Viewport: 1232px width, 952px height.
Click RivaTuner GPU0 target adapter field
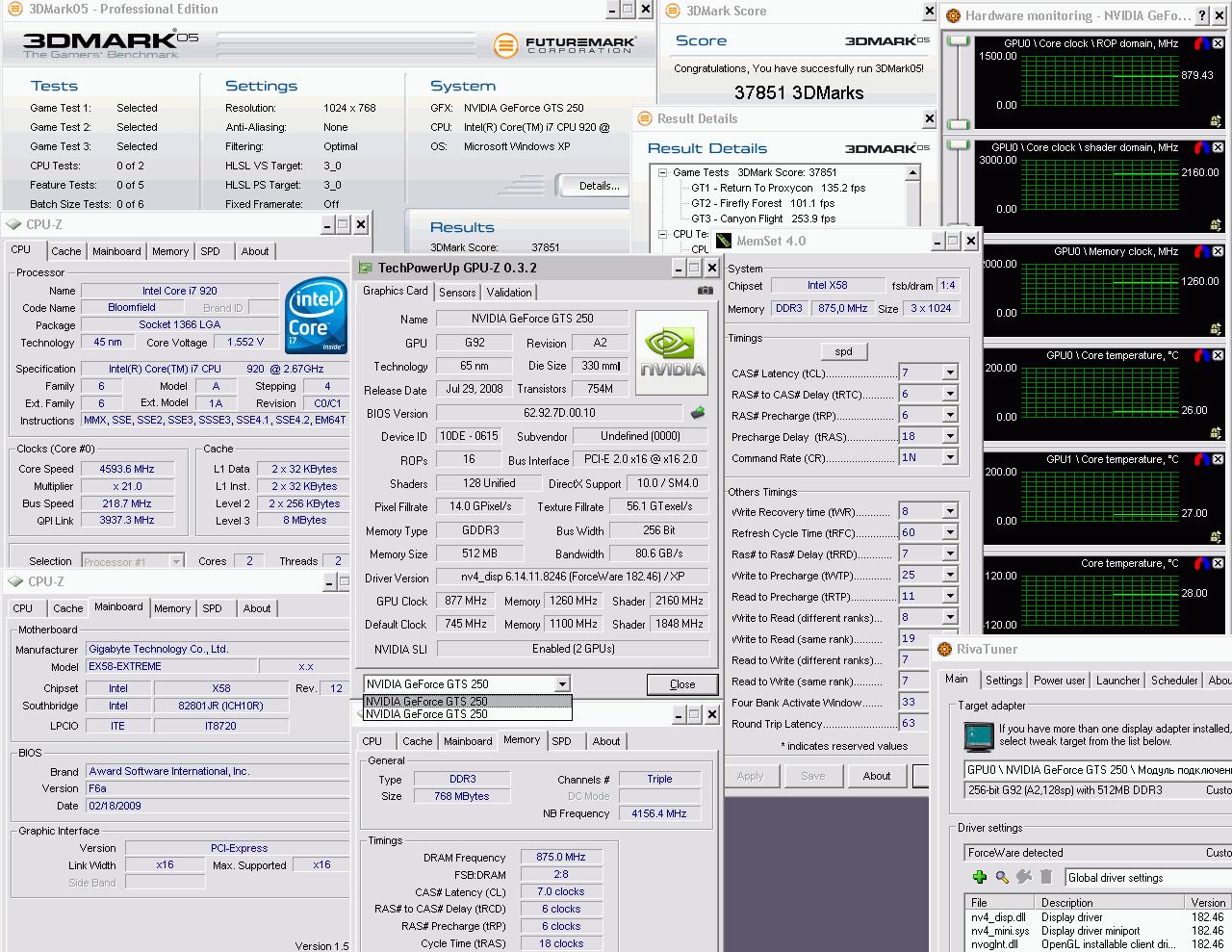[1098, 770]
